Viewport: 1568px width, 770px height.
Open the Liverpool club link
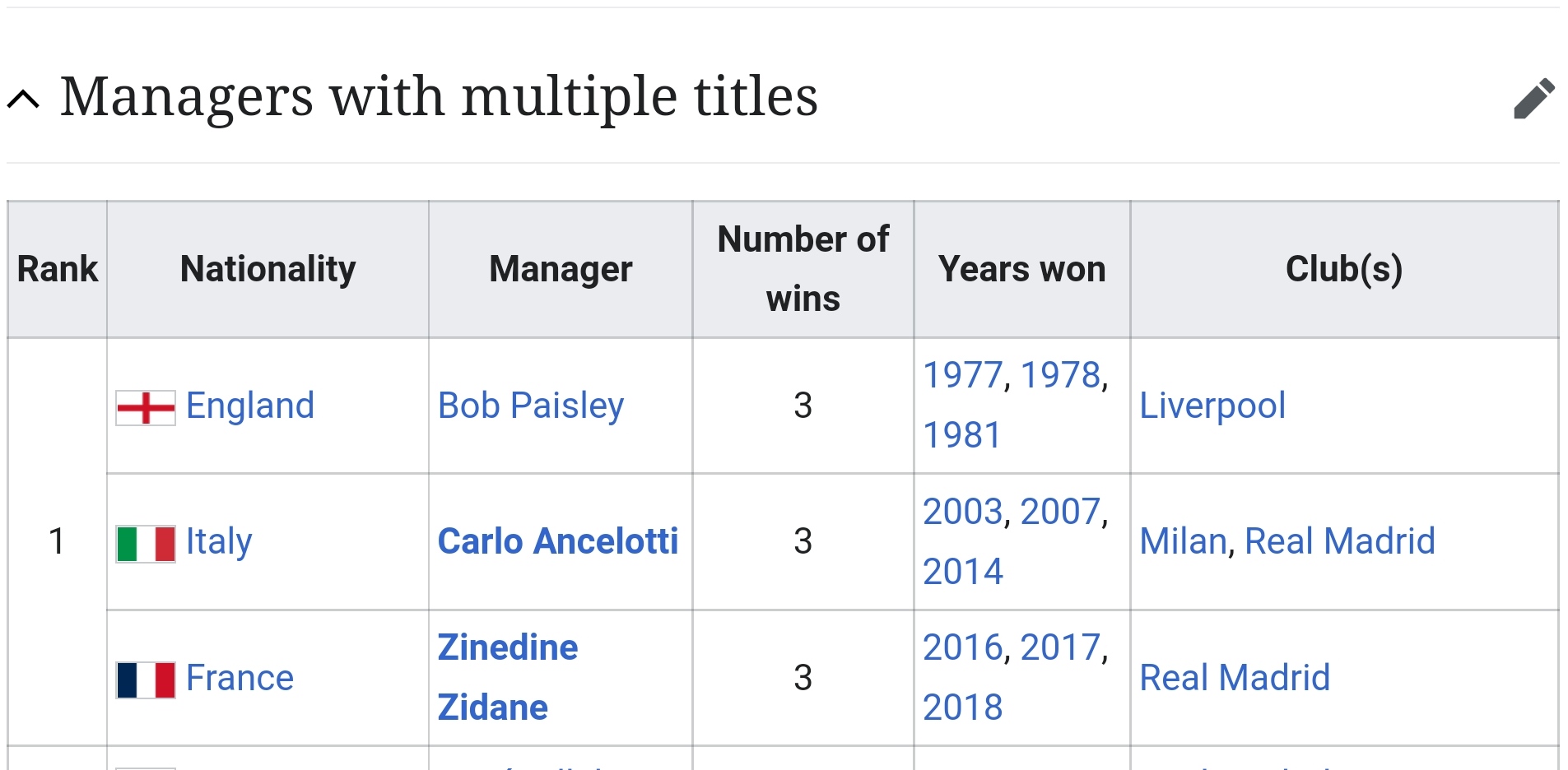[1212, 406]
